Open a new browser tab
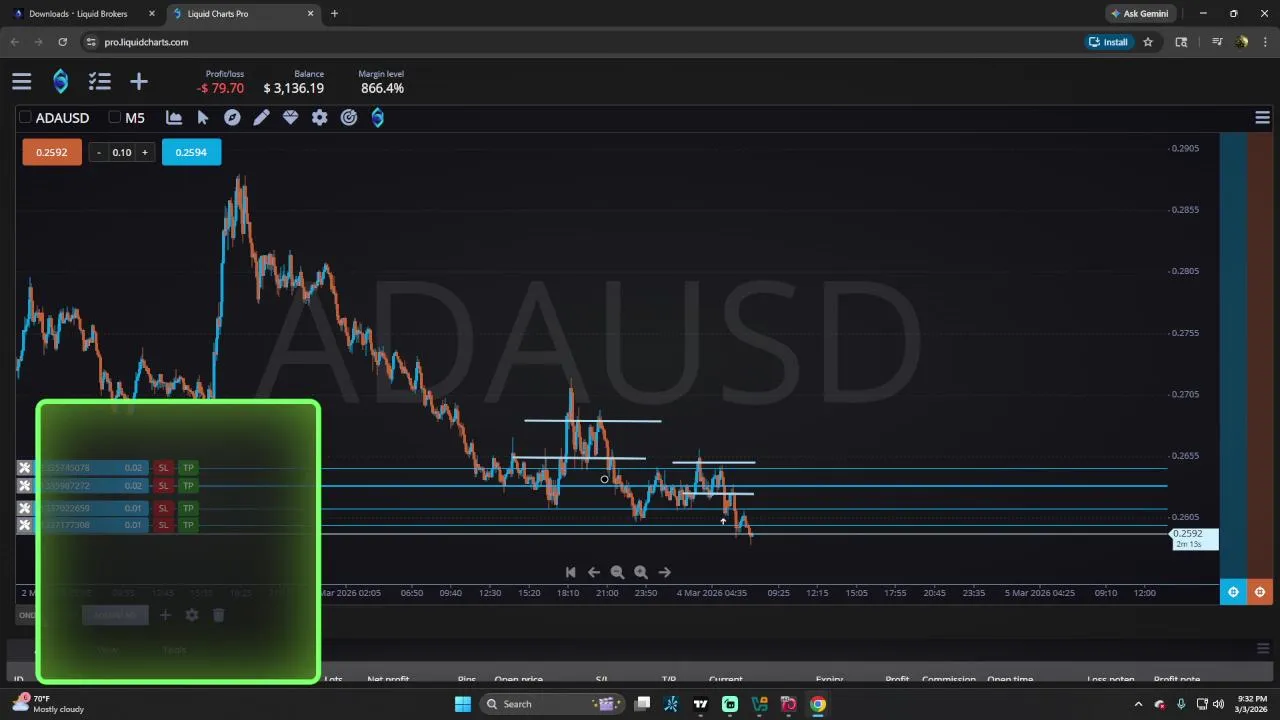 (334, 14)
